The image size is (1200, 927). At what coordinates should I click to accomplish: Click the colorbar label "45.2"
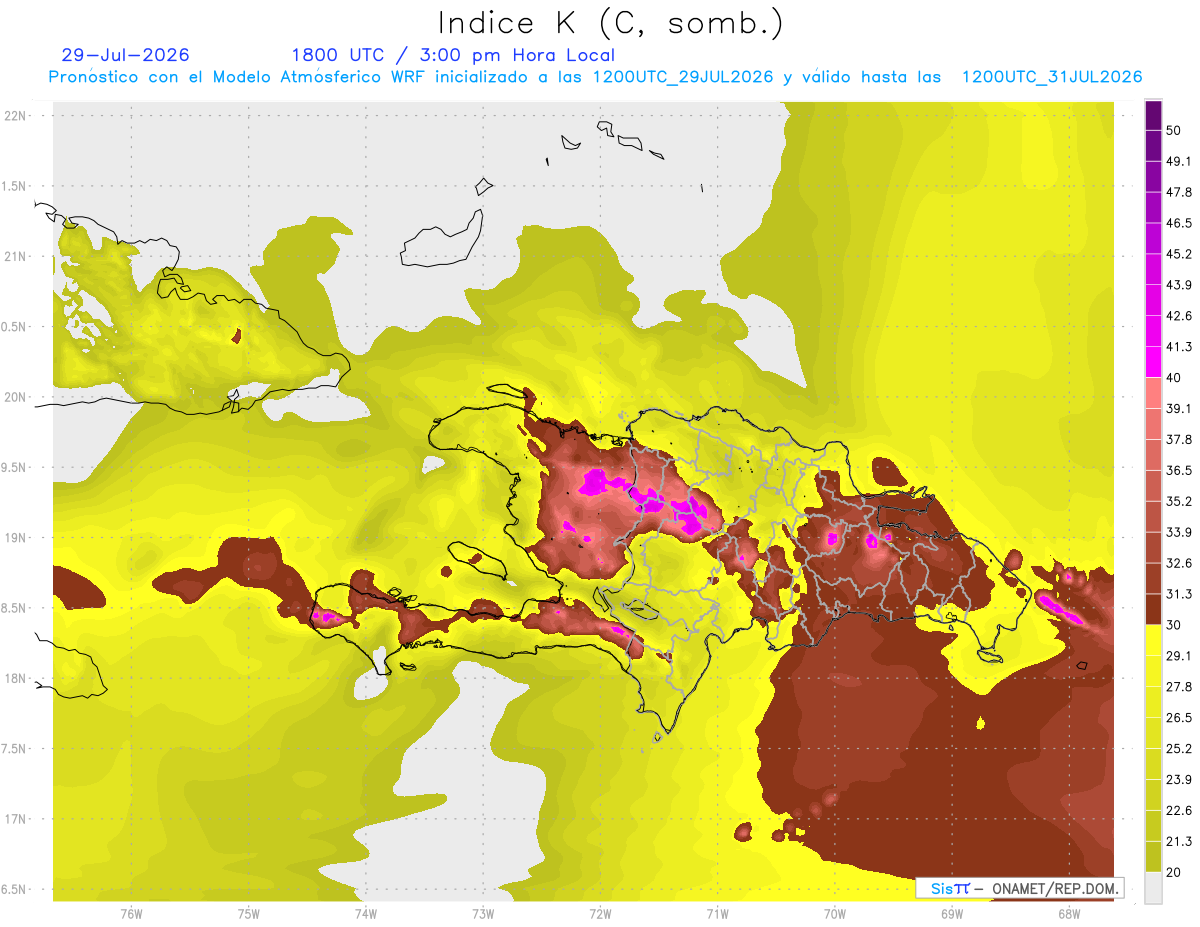1180,254
